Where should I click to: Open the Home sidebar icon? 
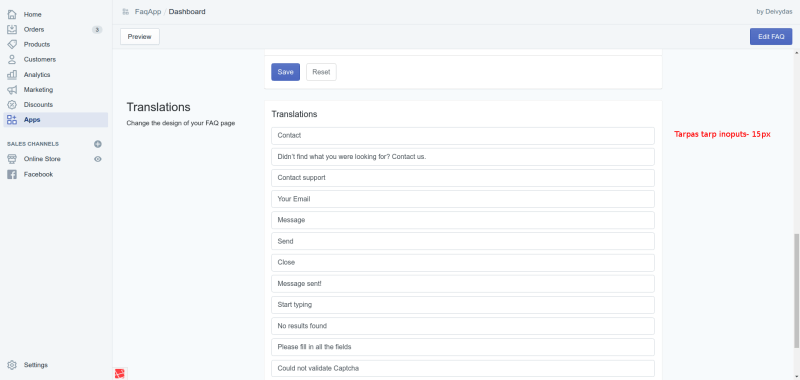(12, 14)
